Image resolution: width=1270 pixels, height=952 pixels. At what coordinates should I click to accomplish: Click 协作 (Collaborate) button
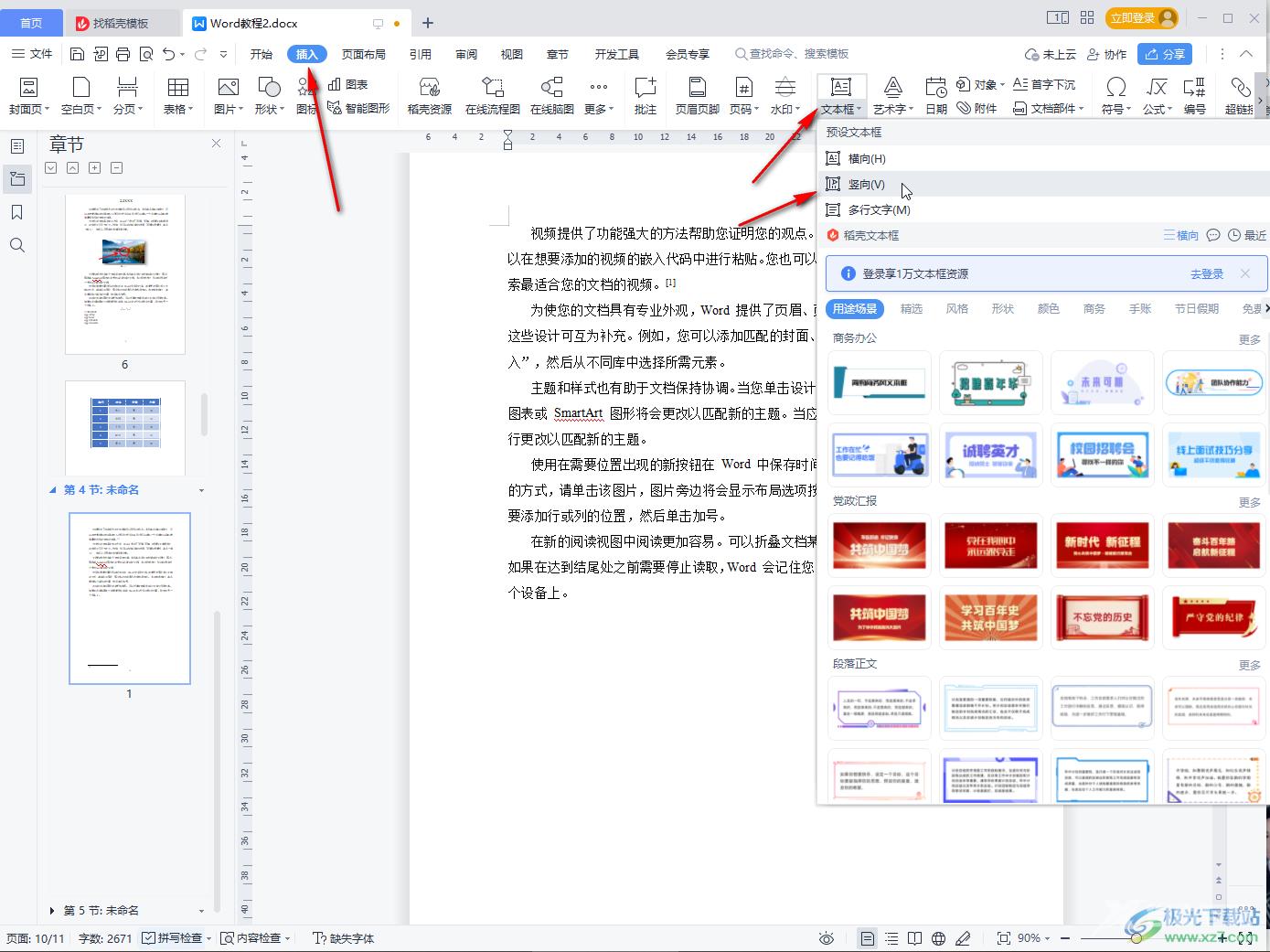pyautogui.click(x=1106, y=54)
